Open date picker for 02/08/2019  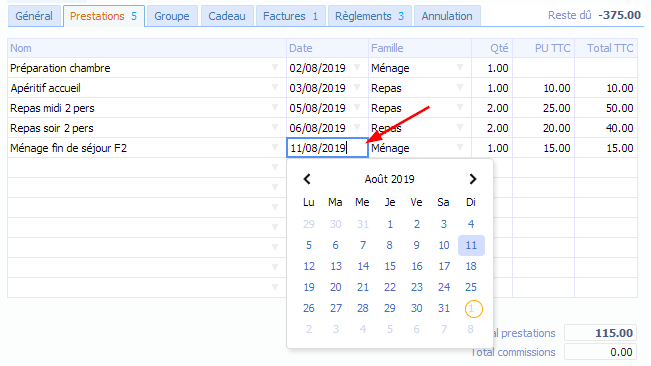click(x=357, y=68)
